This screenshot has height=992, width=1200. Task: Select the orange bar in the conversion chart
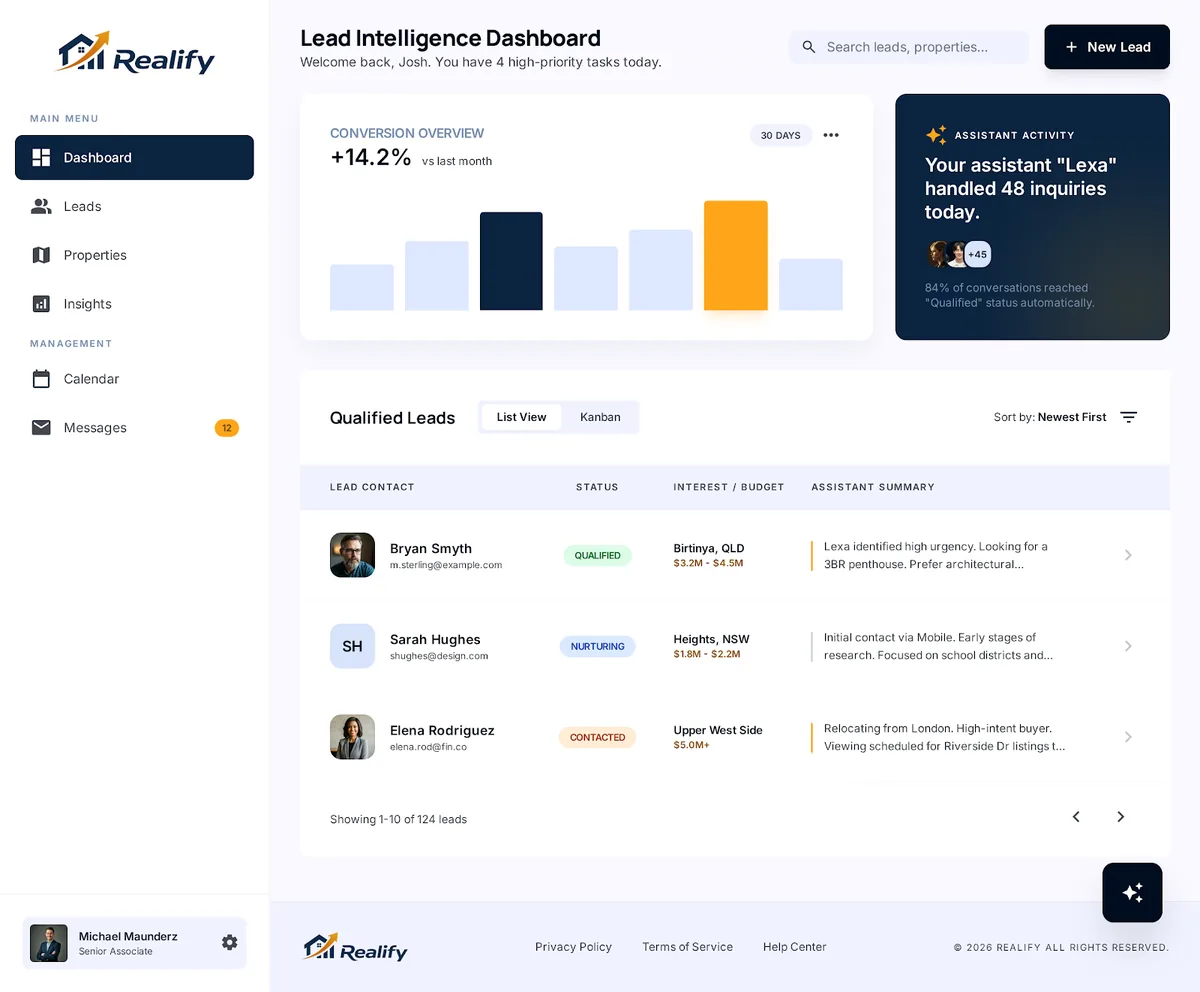click(x=736, y=255)
